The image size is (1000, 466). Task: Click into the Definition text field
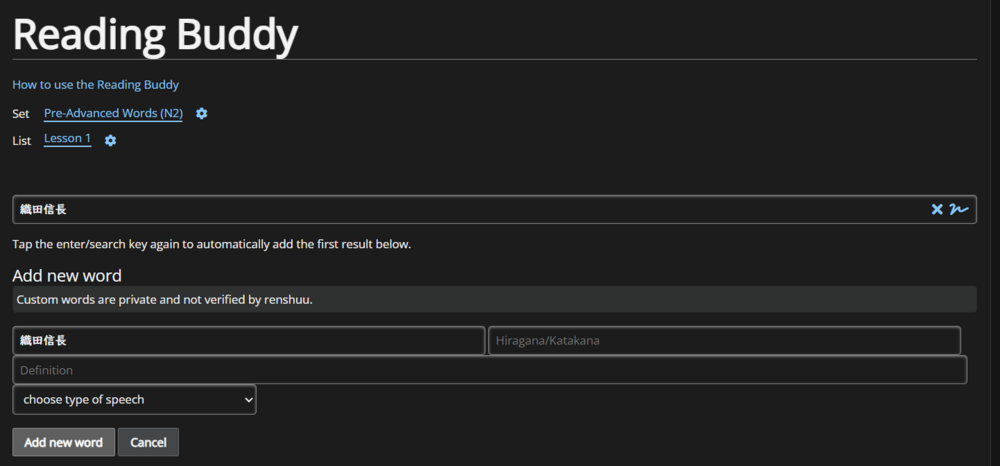[489, 370]
